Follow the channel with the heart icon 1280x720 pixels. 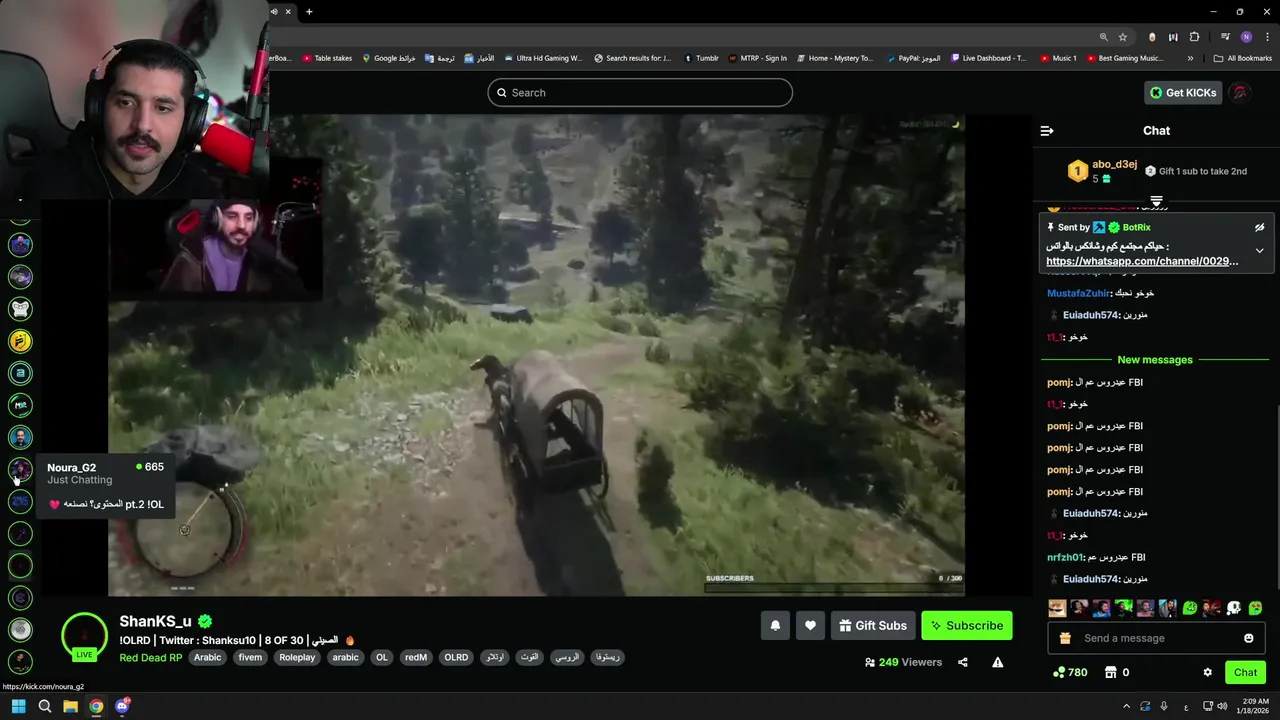(x=810, y=626)
